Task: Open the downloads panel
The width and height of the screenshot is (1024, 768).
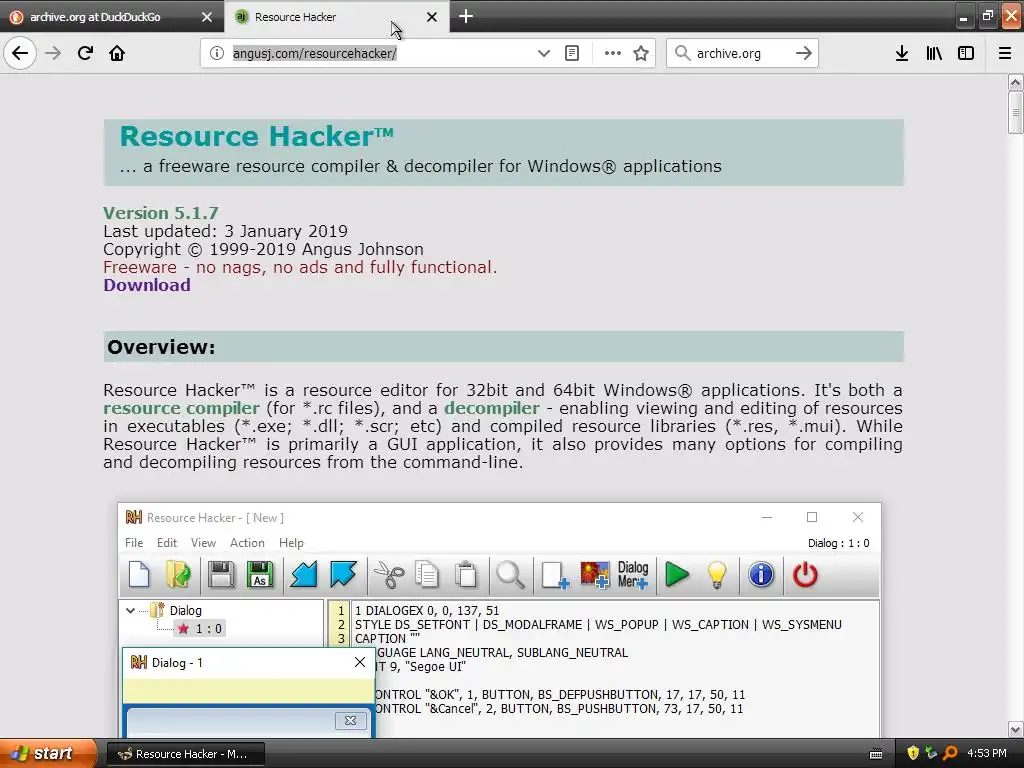Action: coord(902,53)
